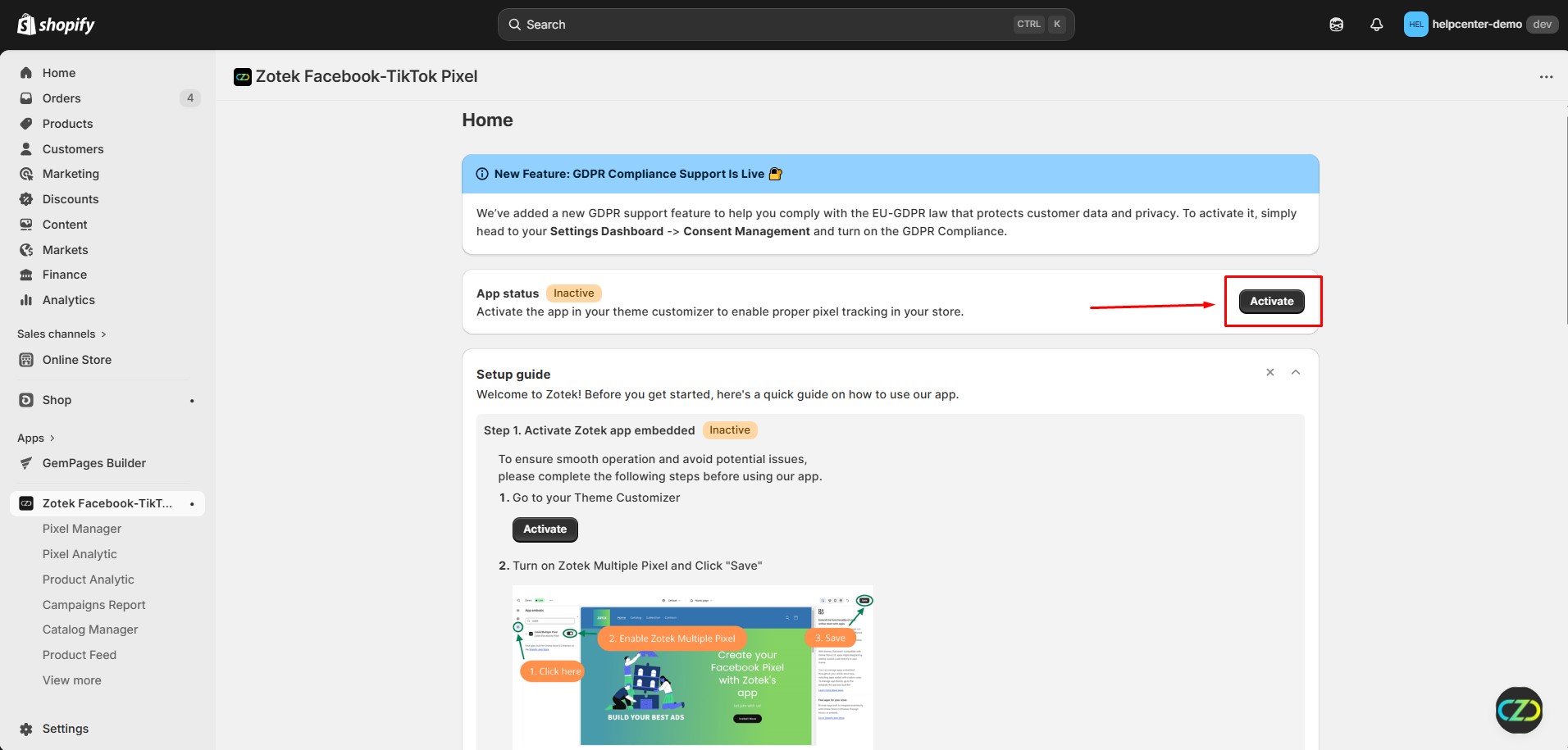
Task: Click the Online Store label
Action: pyautogui.click(x=77, y=360)
